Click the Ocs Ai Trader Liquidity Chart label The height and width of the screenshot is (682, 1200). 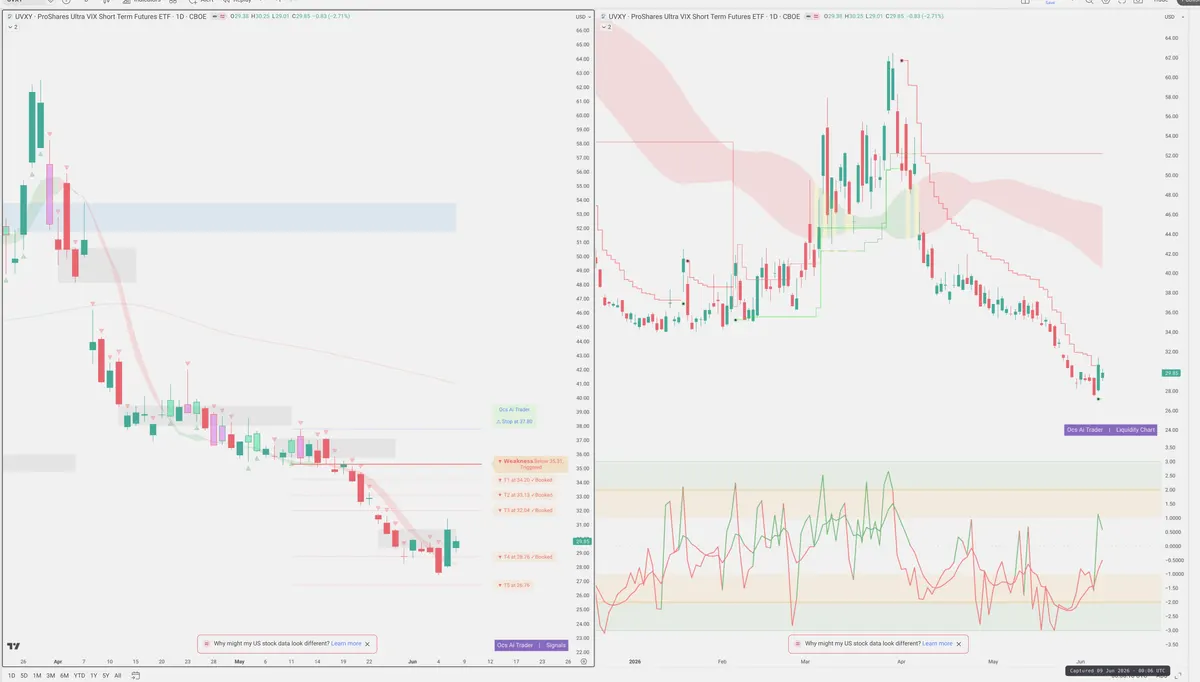1111,430
